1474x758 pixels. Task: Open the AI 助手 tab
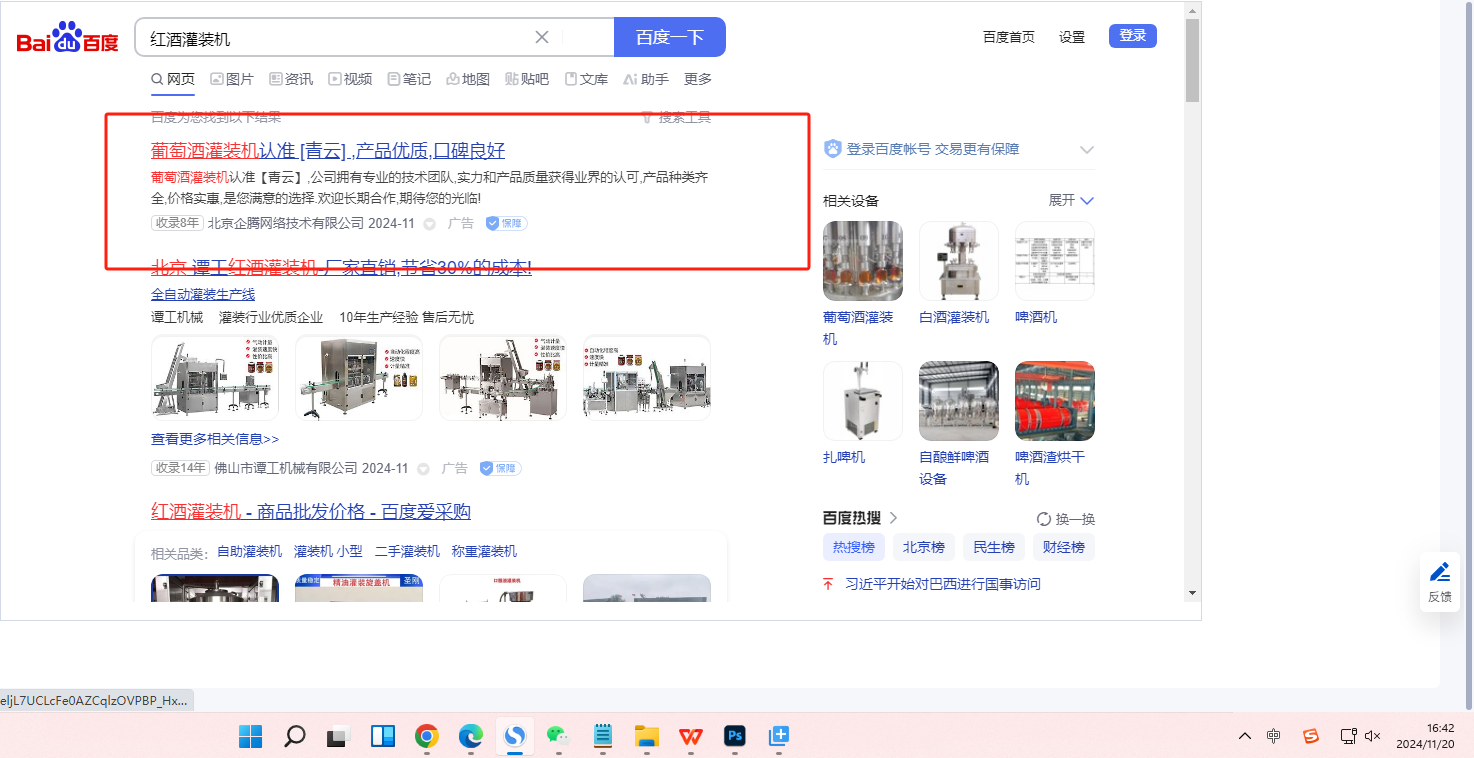(646, 79)
